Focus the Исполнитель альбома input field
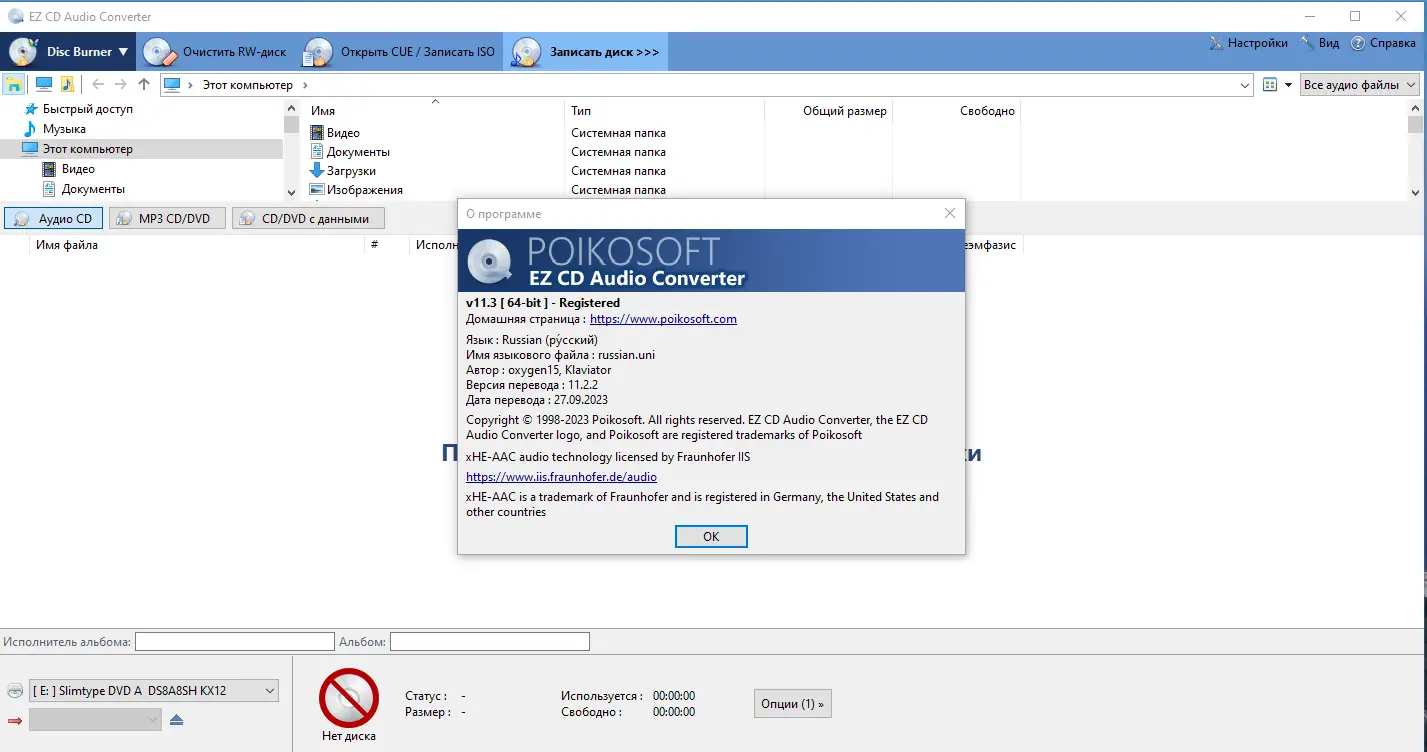 (235, 641)
